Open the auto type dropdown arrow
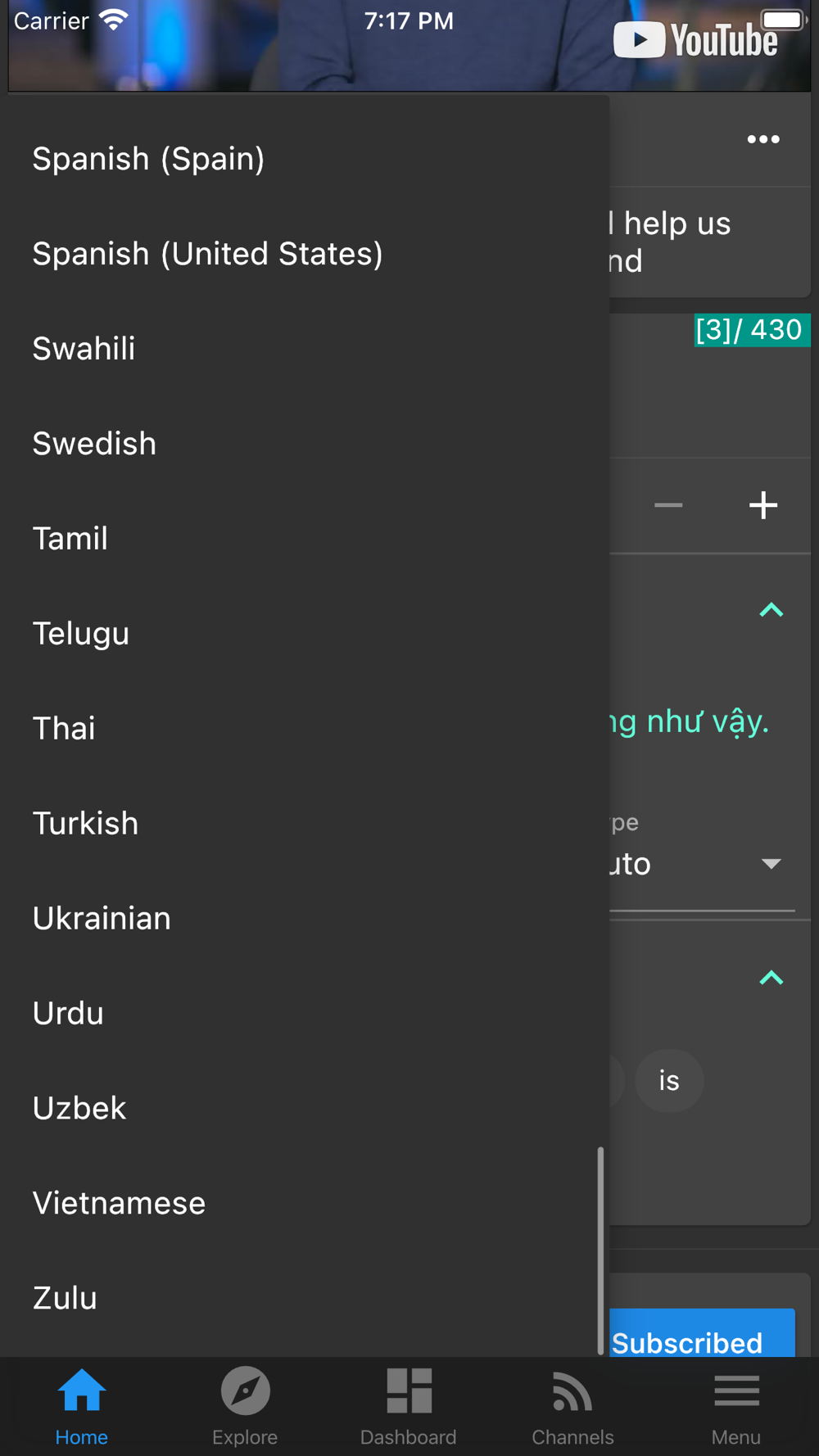Viewport: 819px width, 1456px height. point(771,864)
